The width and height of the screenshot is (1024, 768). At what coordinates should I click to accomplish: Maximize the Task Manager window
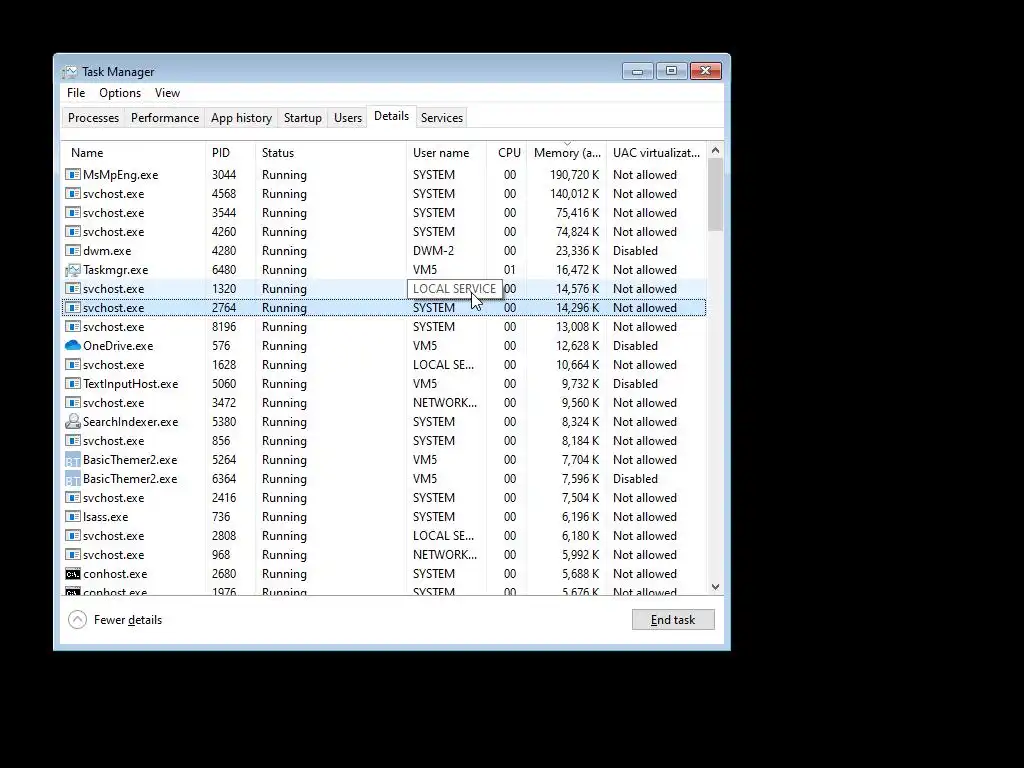pos(671,71)
